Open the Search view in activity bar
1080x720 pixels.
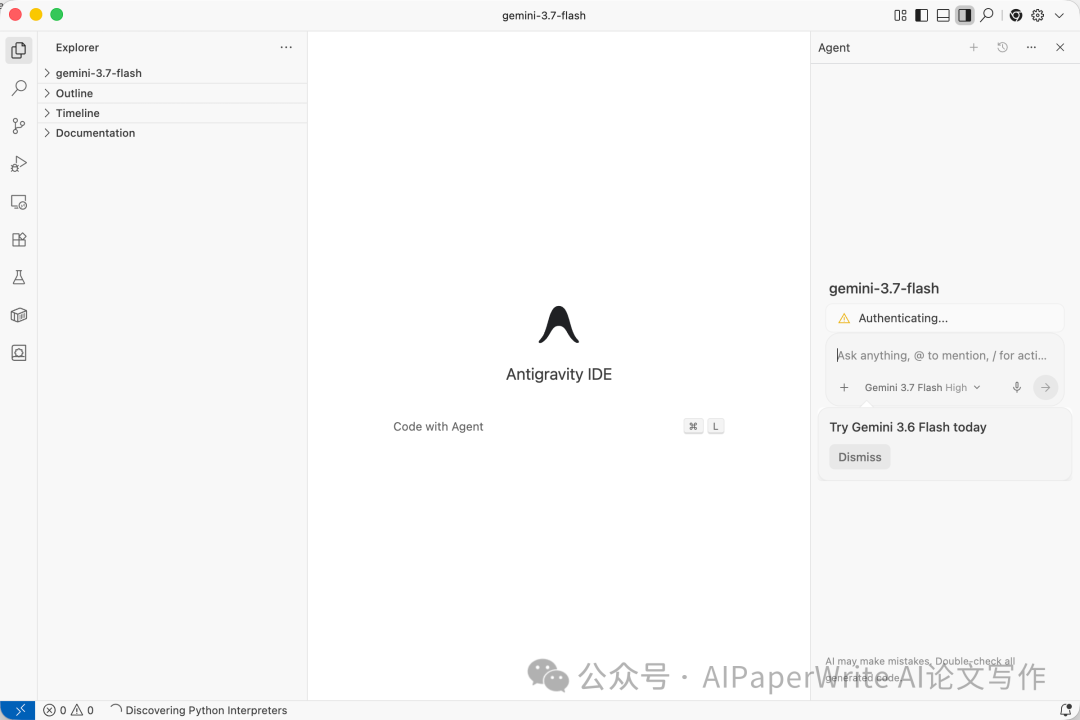(x=19, y=88)
